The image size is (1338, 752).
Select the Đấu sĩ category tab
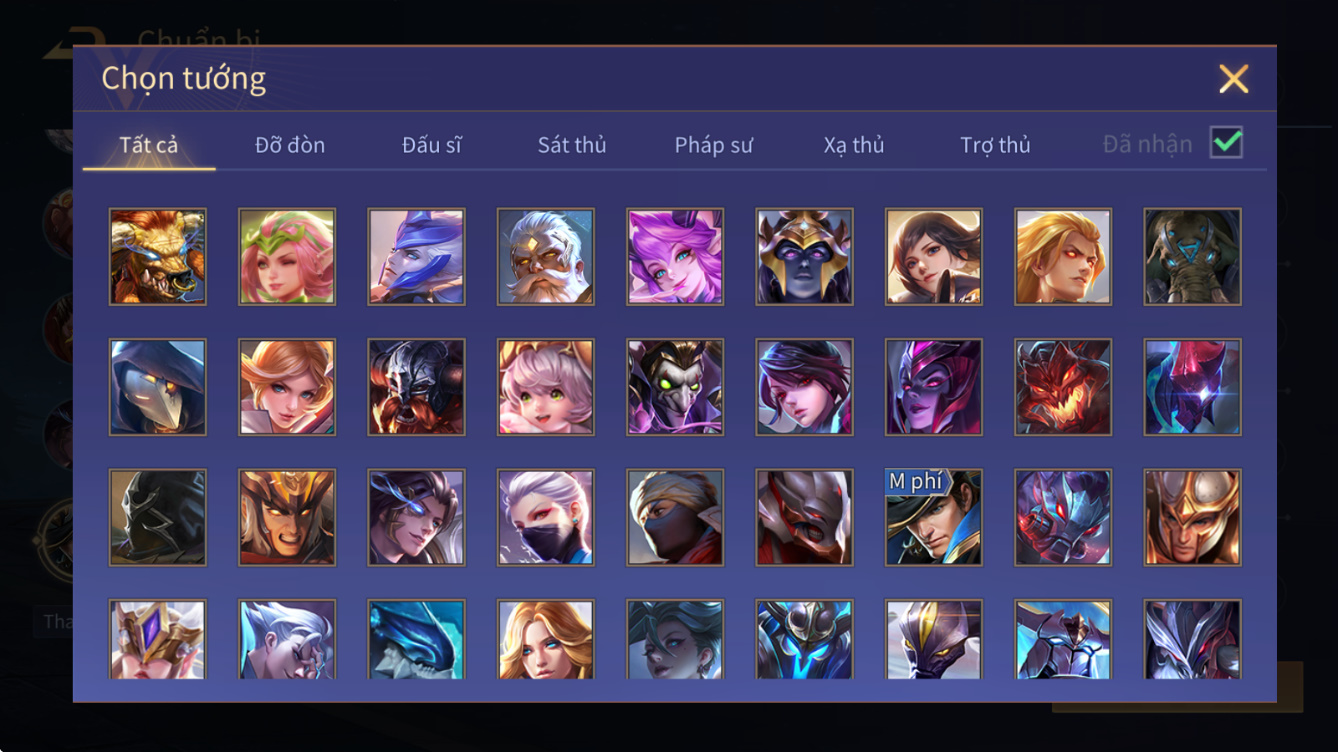click(x=432, y=145)
